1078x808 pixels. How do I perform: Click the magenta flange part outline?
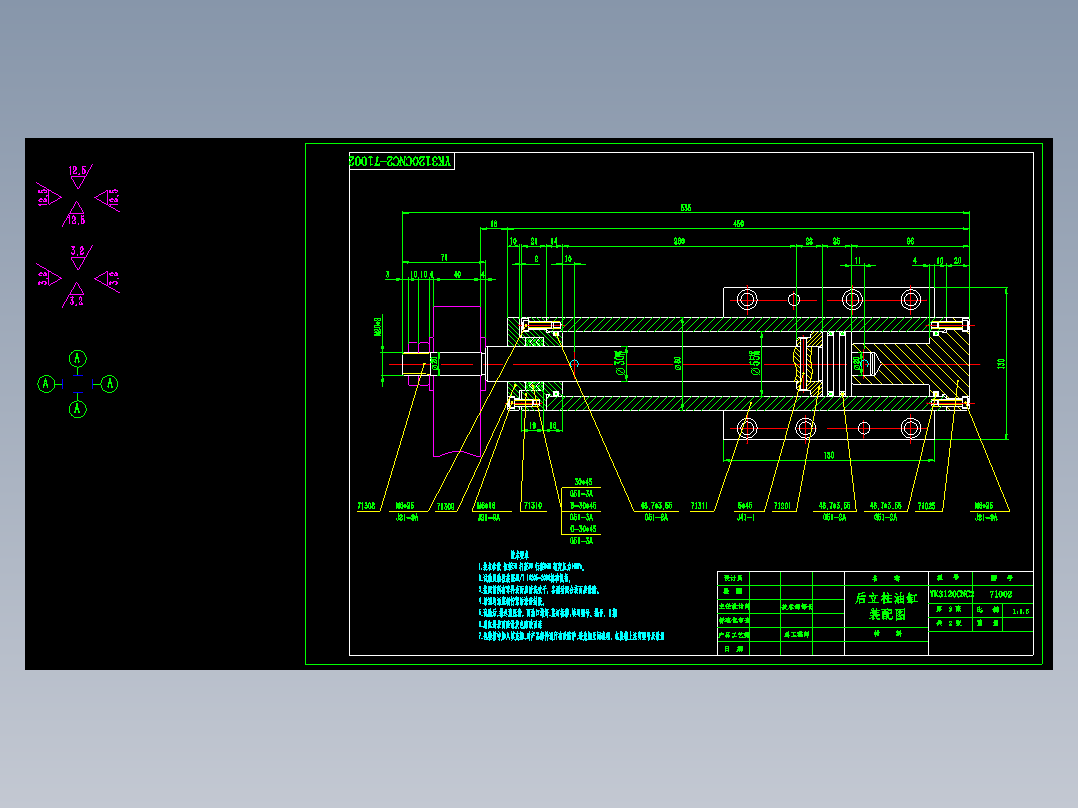click(x=457, y=382)
